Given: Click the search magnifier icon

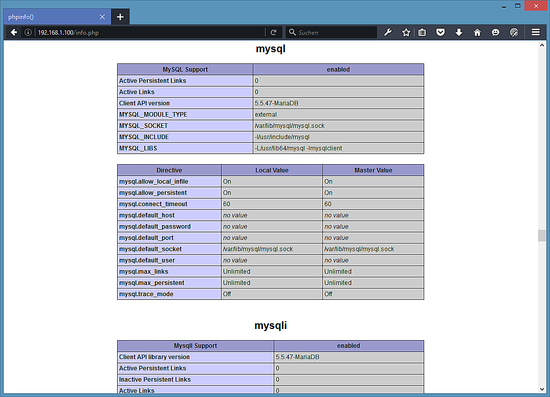Looking at the screenshot, I should 292,33.
